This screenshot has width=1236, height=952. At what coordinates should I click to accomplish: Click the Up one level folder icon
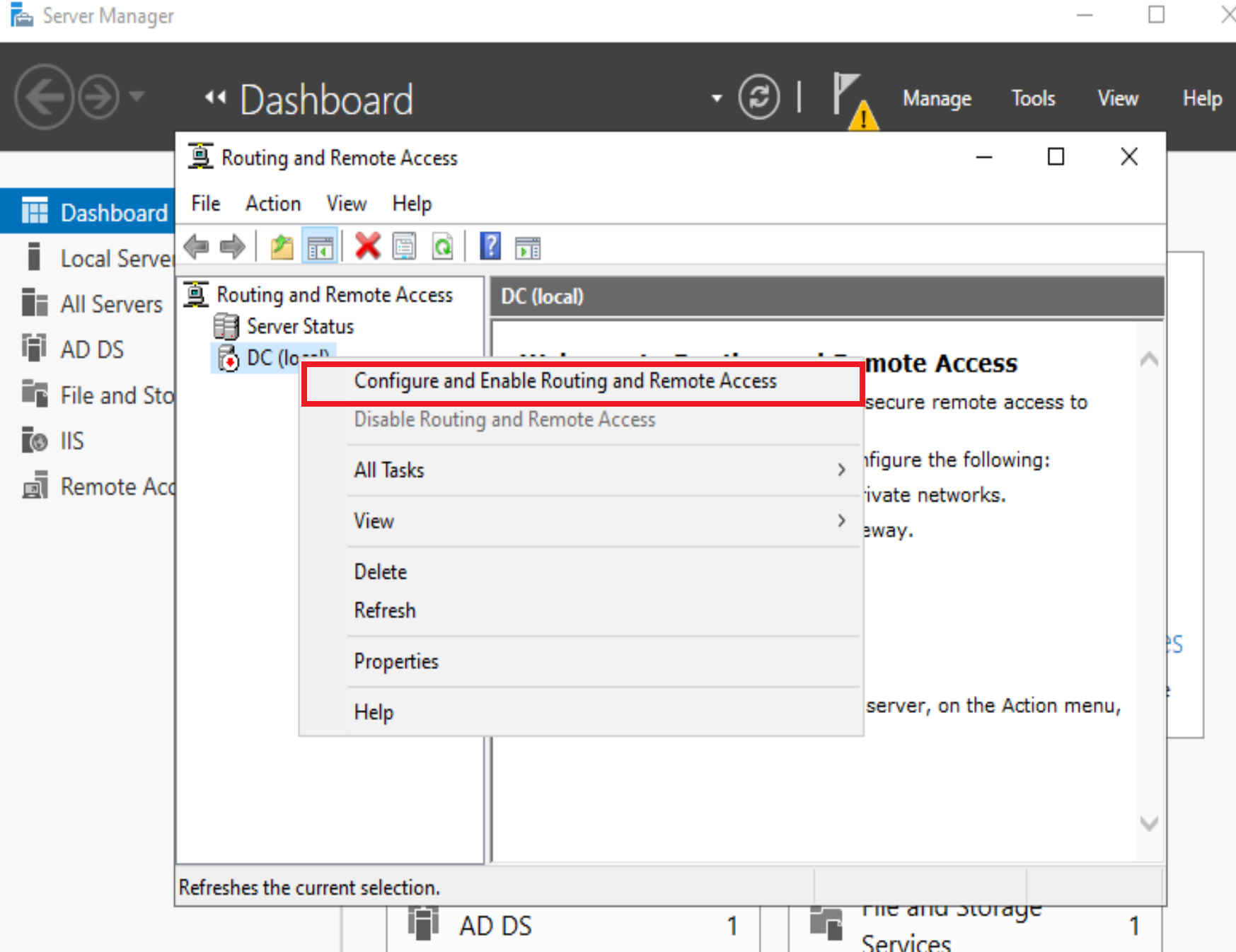click(x=282, y=247)
